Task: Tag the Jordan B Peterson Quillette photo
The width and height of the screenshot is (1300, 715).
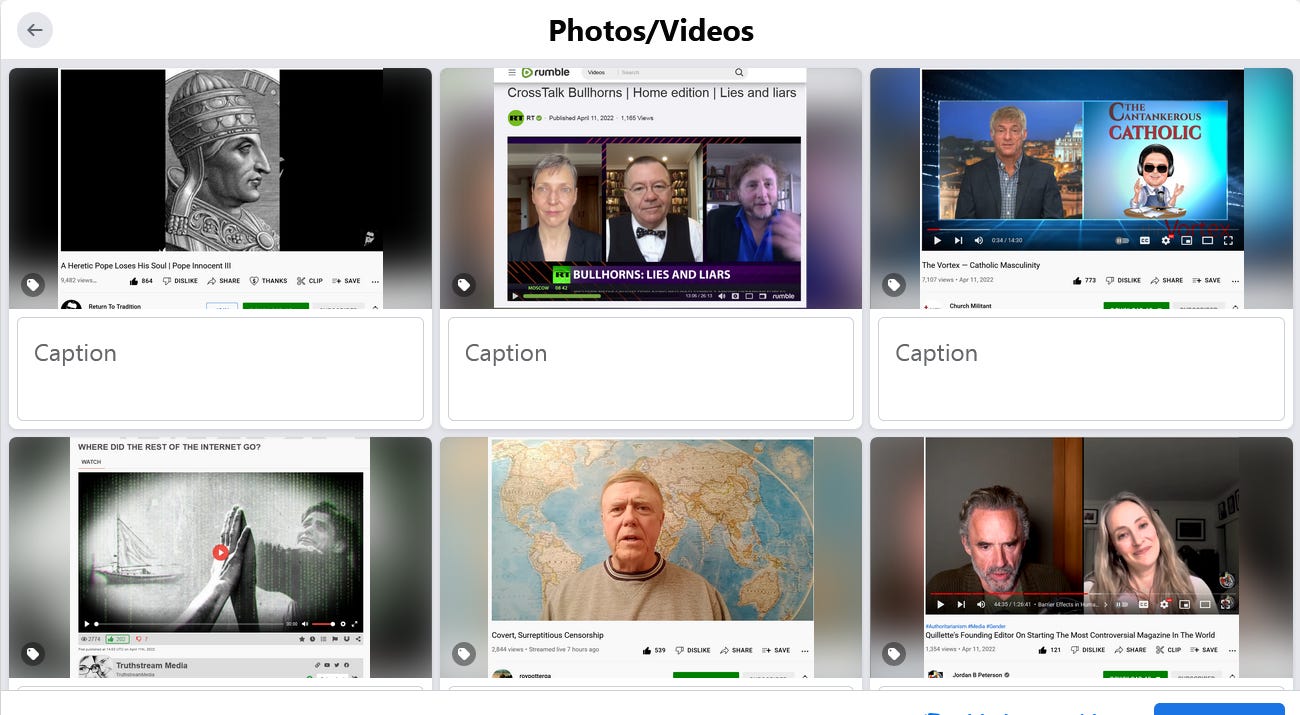Action: tap(894, 654)
